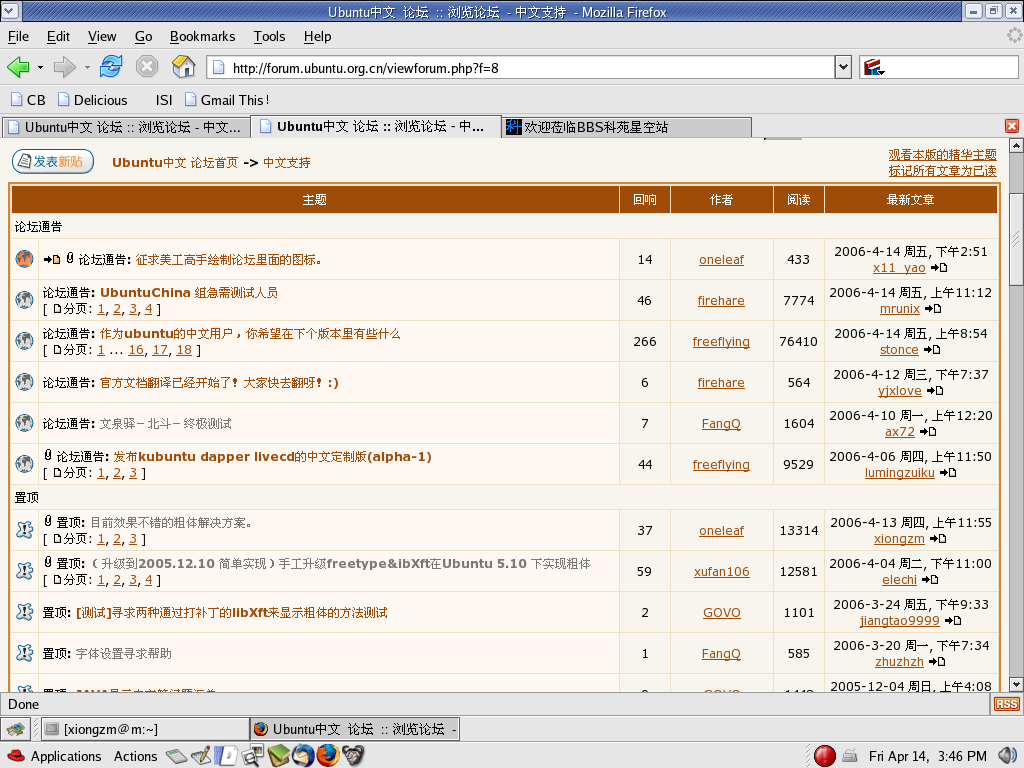Reload the page with the Refresh icon
Screen dimensions: 1024x768
point(111,67)
